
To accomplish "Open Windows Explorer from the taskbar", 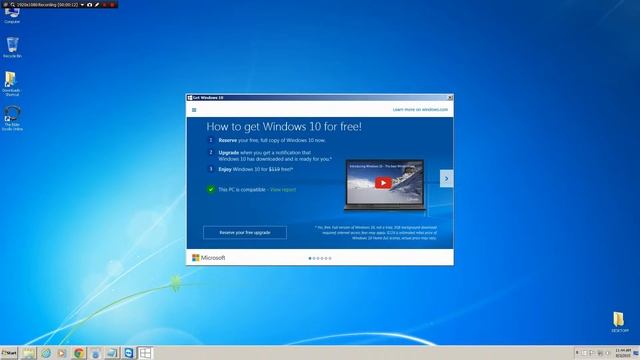I will 29,353.
